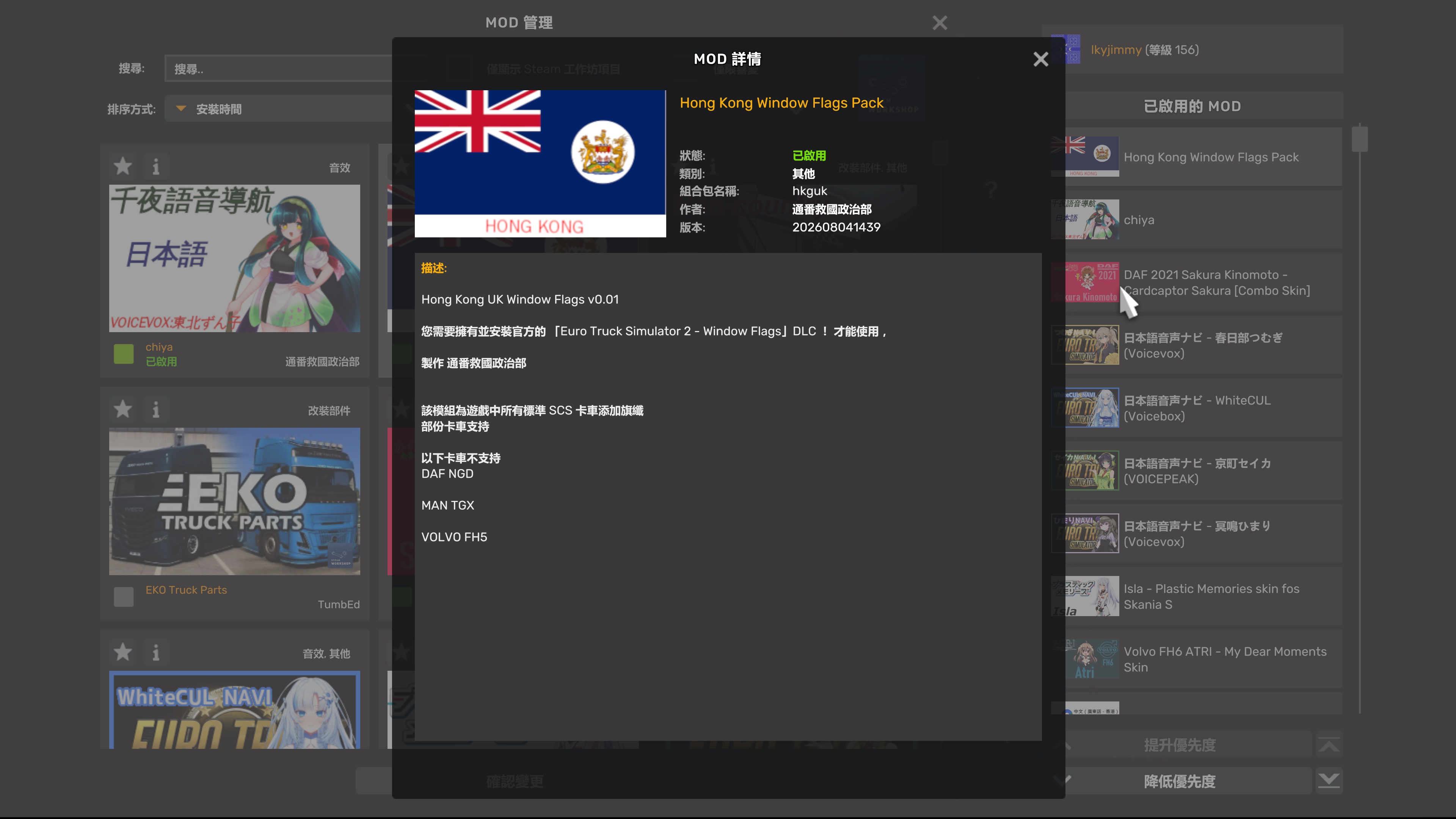Viewport: 1456px width, 819px height.
Task: Favorite the chiya mod with its star
Action: pos(122,166)
